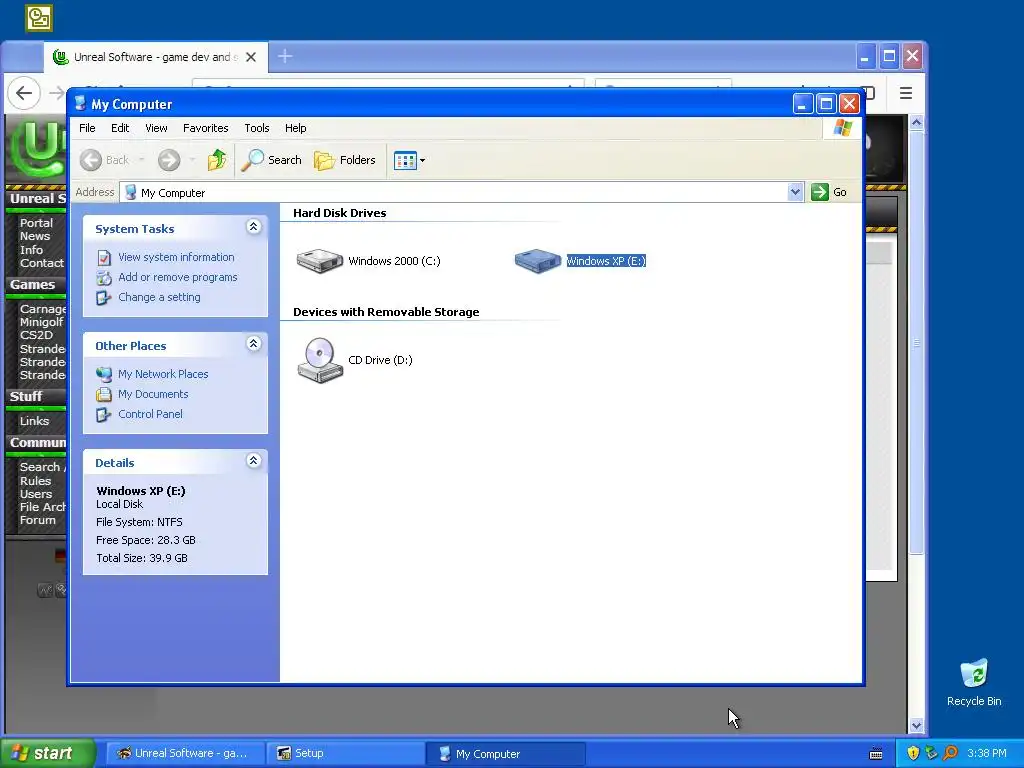This screenshot has width=1024, height=768.
Task: Click Portal in the Unreal Software sidebar
Action: tap(36, 223)
